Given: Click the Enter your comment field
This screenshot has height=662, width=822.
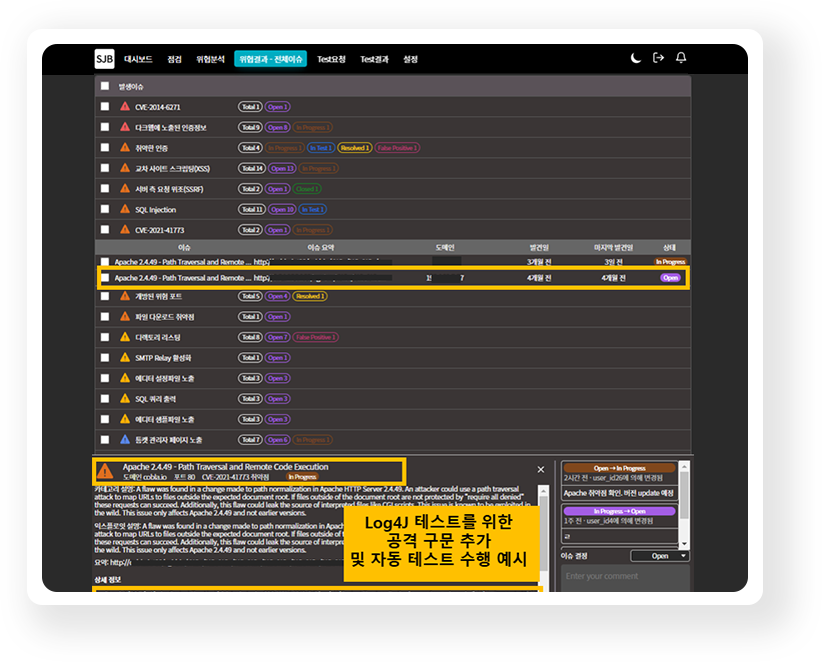Looking at the screenshot, I should click(624, 577).
